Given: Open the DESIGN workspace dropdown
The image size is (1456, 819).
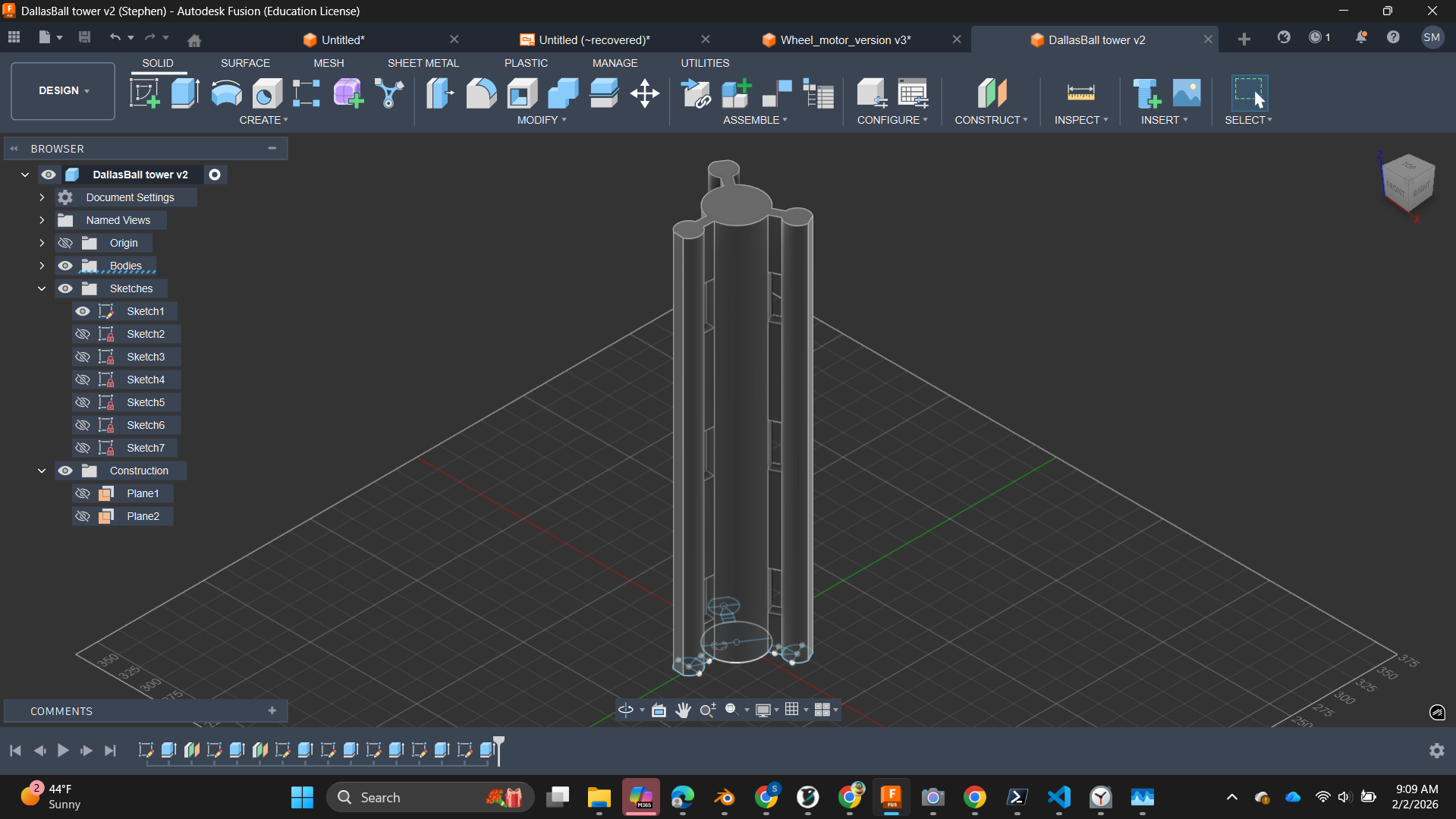Looking at the screenshot, I should (63, 91).
